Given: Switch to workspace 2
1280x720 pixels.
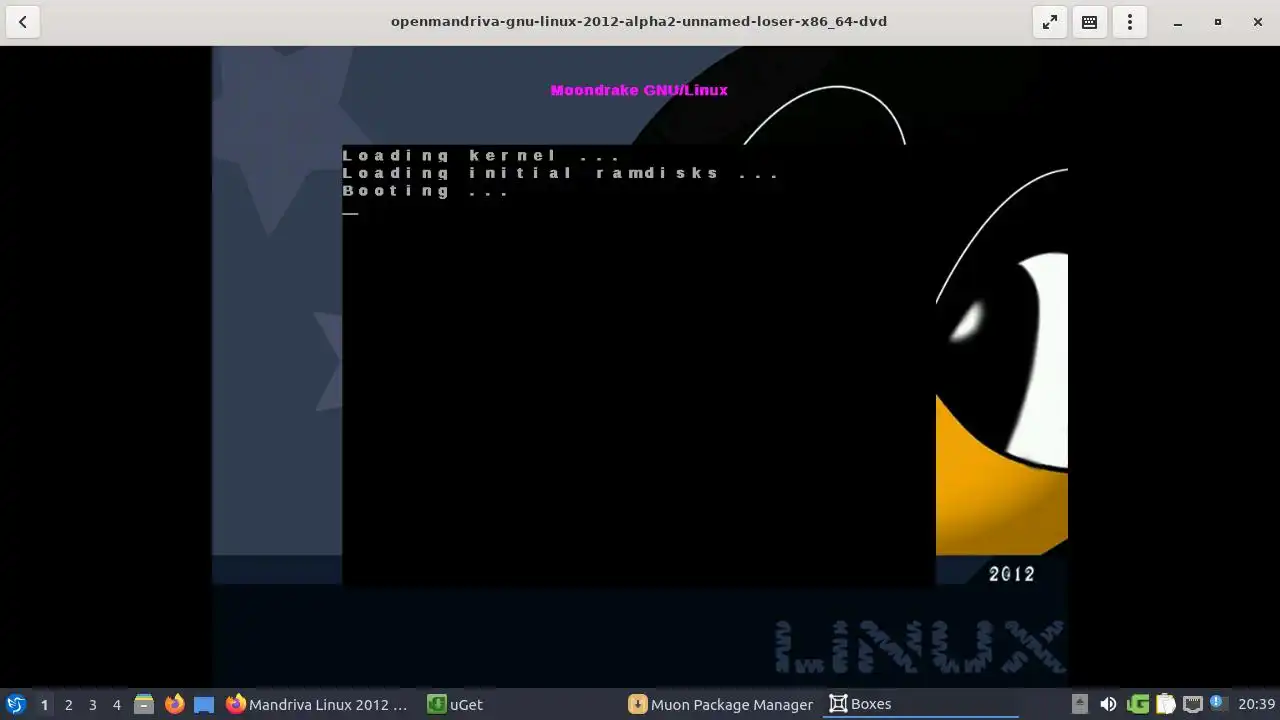Looking at the screenshot, I should click(68, 704).
